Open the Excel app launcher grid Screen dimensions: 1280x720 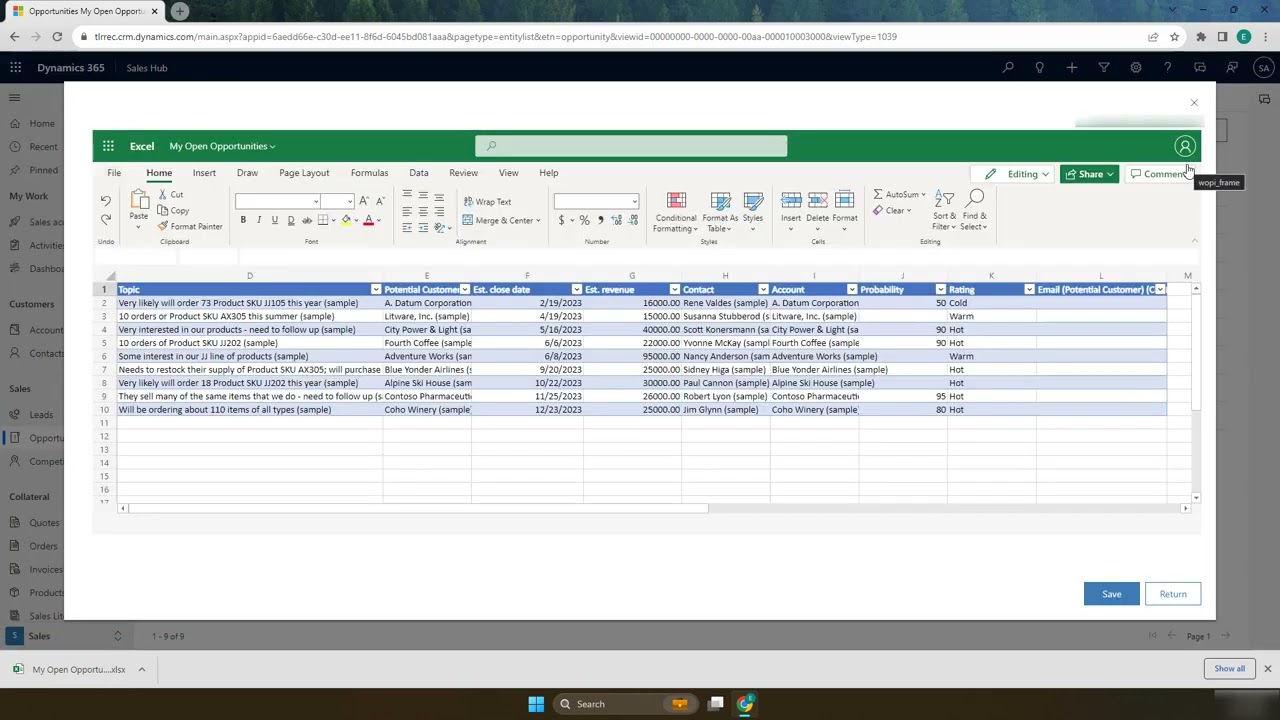(108, 146)
